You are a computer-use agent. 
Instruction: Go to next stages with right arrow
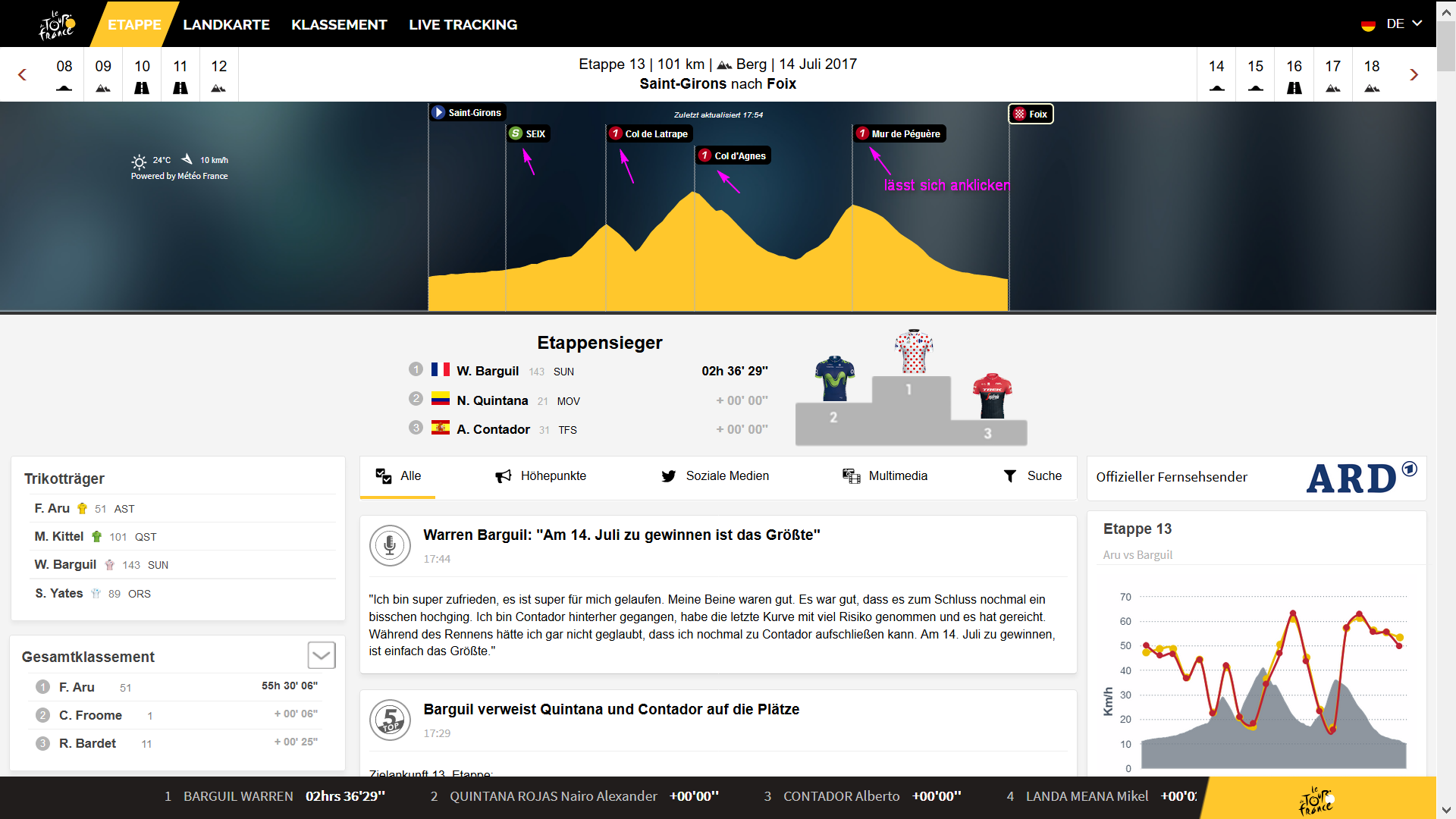pyautogui.click(x=1414, y=74)
